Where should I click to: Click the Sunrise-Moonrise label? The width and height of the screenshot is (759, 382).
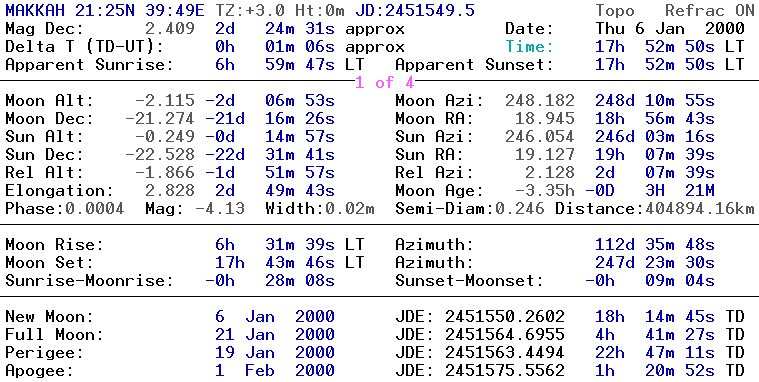(x=89, y=280)
